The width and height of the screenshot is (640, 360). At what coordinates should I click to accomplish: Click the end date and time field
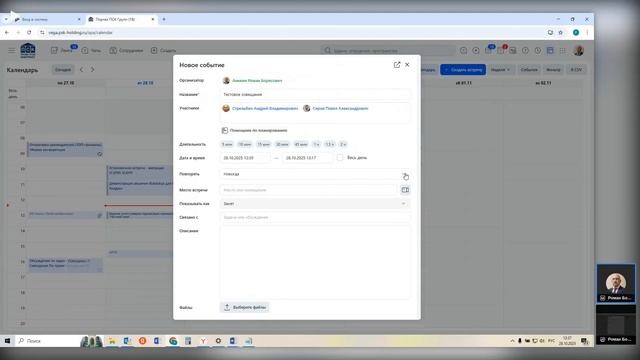pyautogui.click(x=307, y=158)
